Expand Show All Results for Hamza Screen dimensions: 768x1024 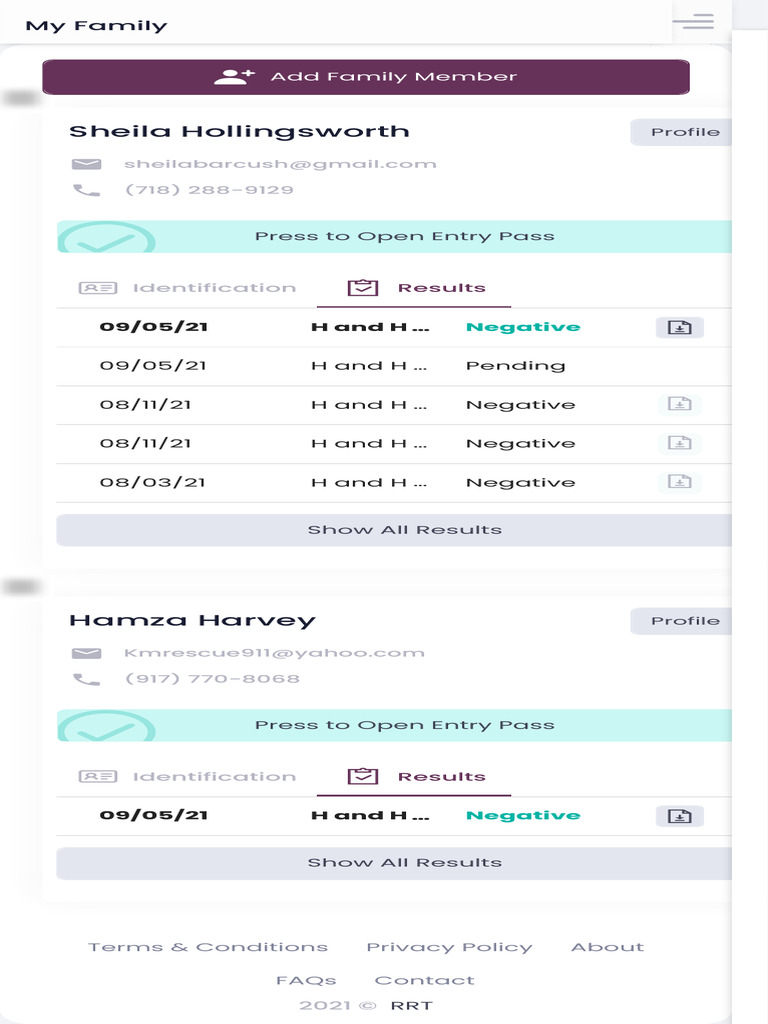point(404,863)
